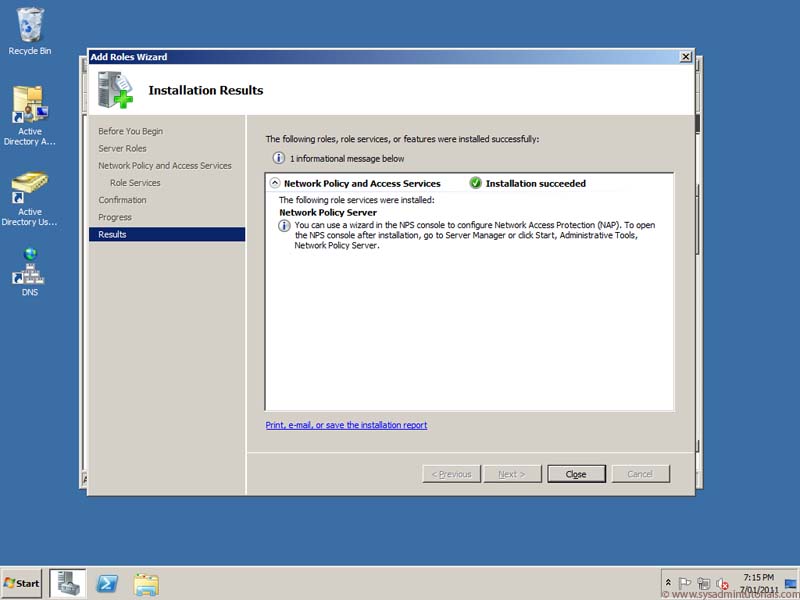Open Windows Explorer from taskbar
The height and width of the screenshot is (600, 800).
point(146,584)
